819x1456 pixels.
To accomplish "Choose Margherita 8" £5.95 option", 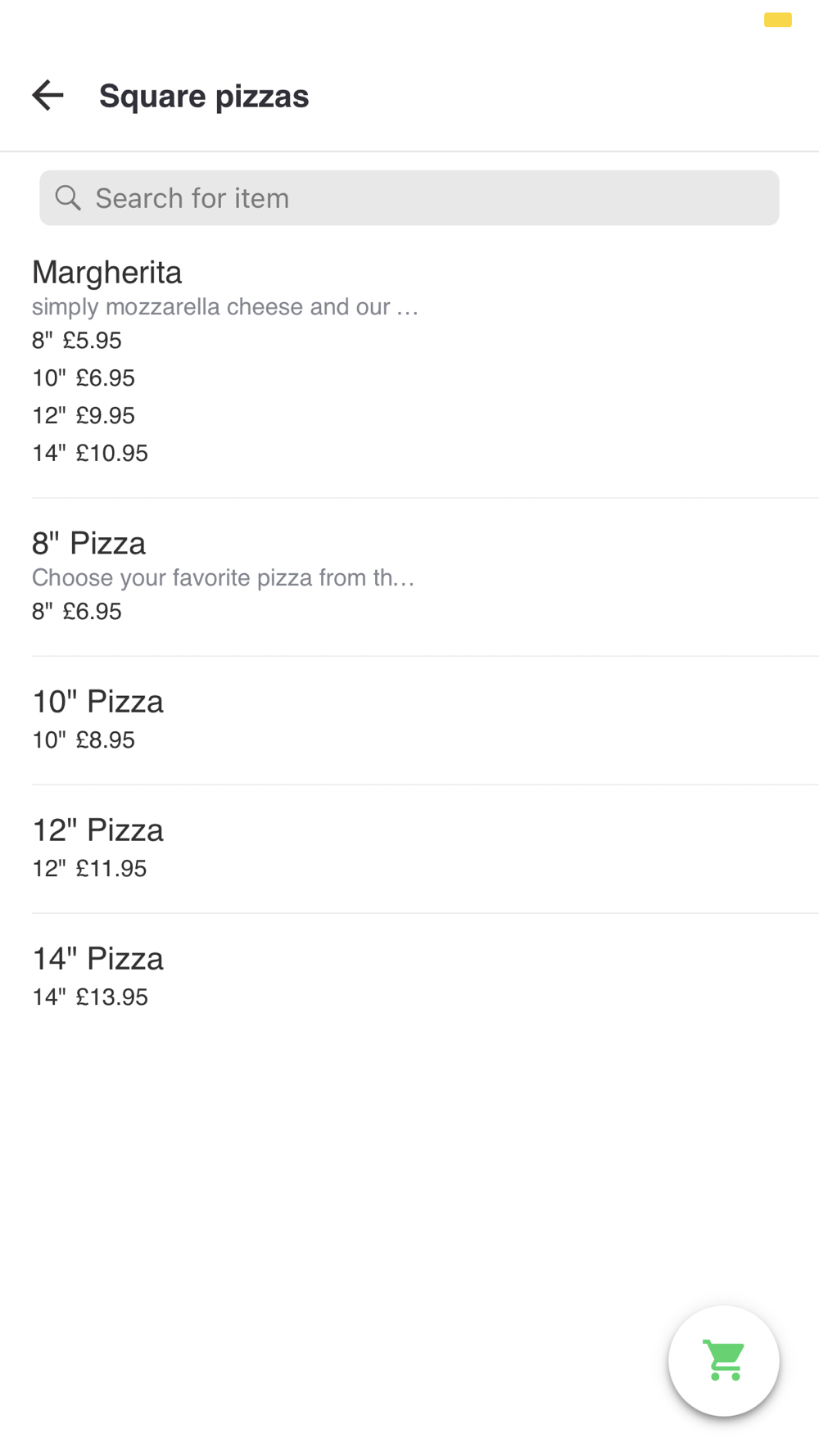I will click(77, 341).
